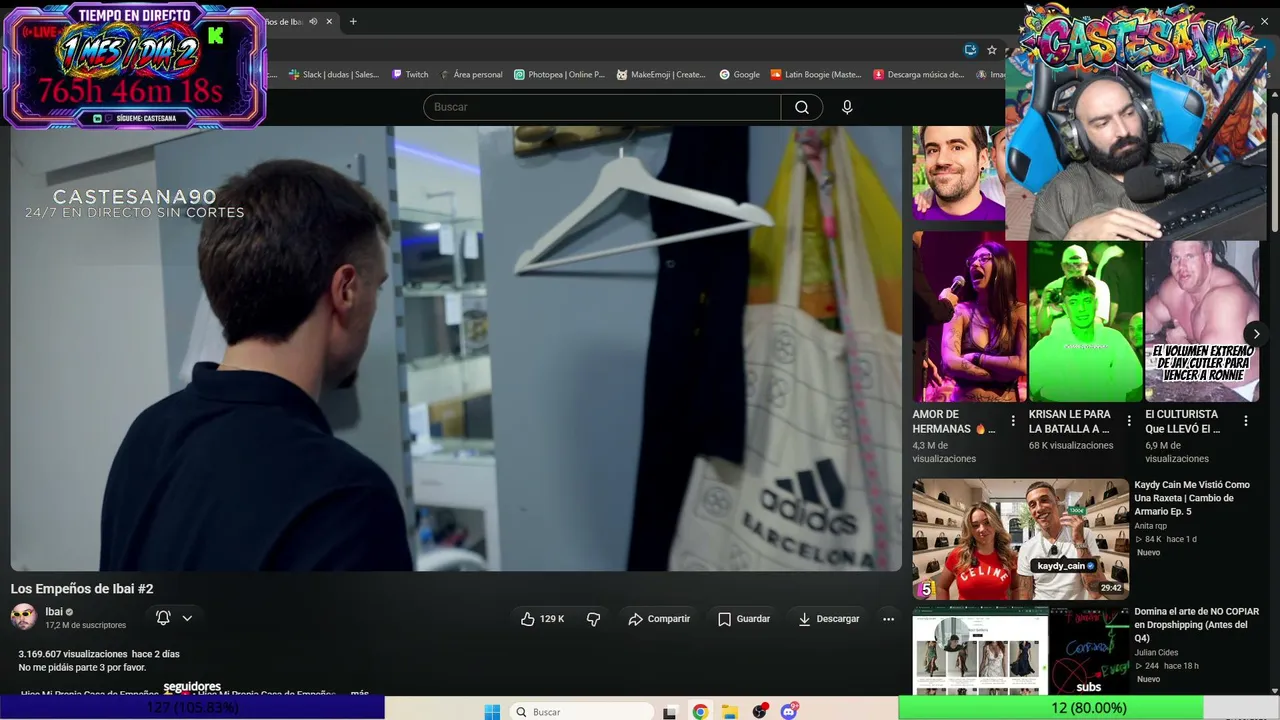Open the Slack bookmark
1280x720 pixels.
334,74
